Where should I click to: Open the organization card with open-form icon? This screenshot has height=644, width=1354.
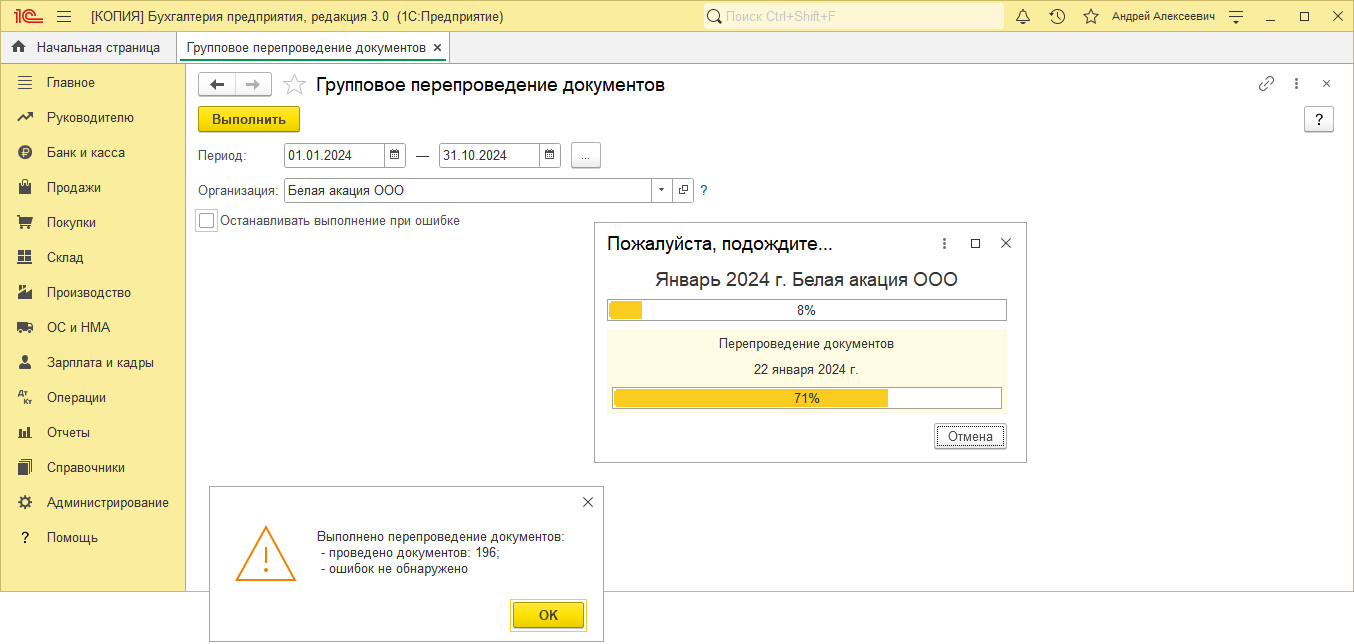click(684, 190)
